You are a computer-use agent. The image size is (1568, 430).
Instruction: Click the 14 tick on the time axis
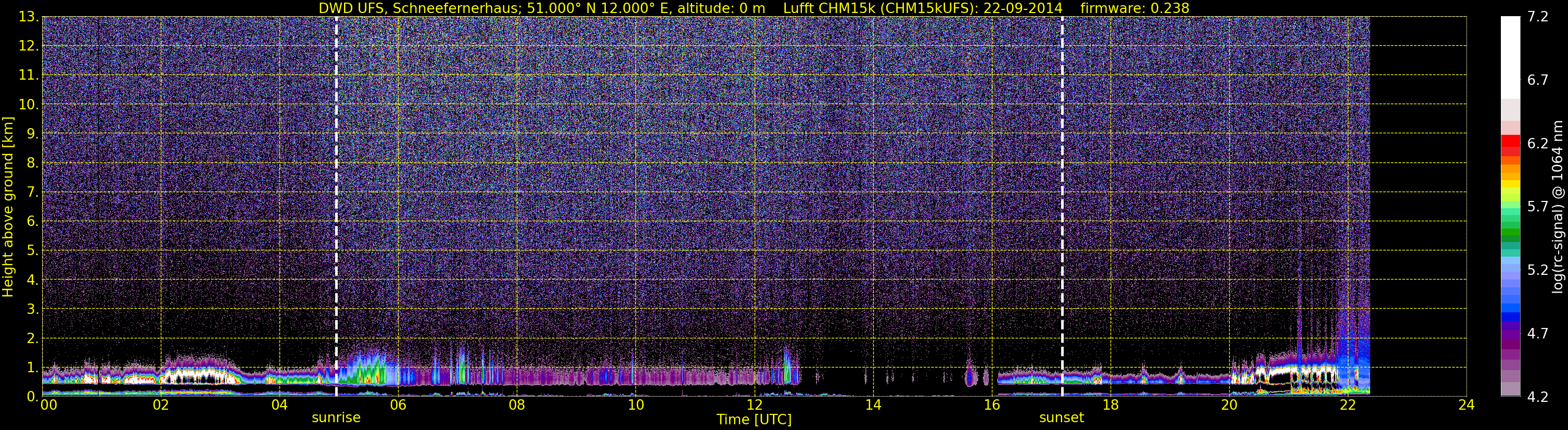pos(873,405)
